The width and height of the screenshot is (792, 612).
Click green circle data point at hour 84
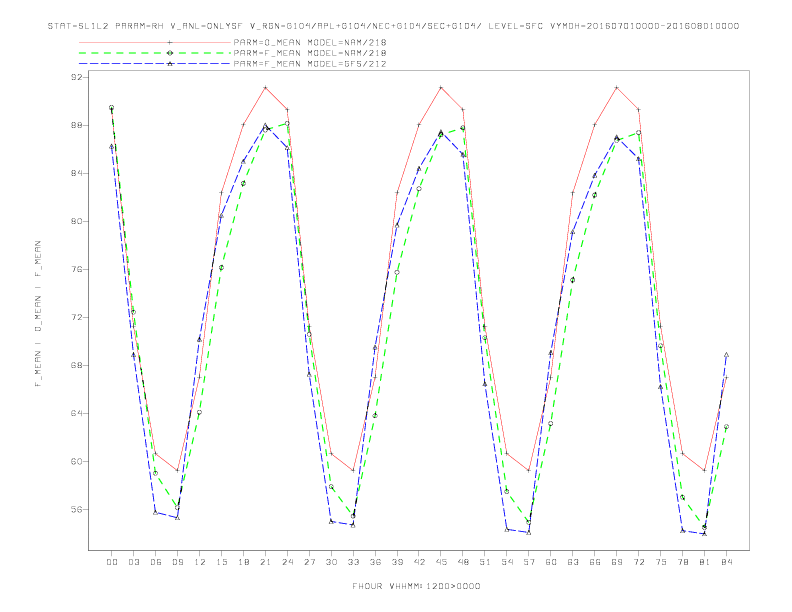click(x=726, y=427)
